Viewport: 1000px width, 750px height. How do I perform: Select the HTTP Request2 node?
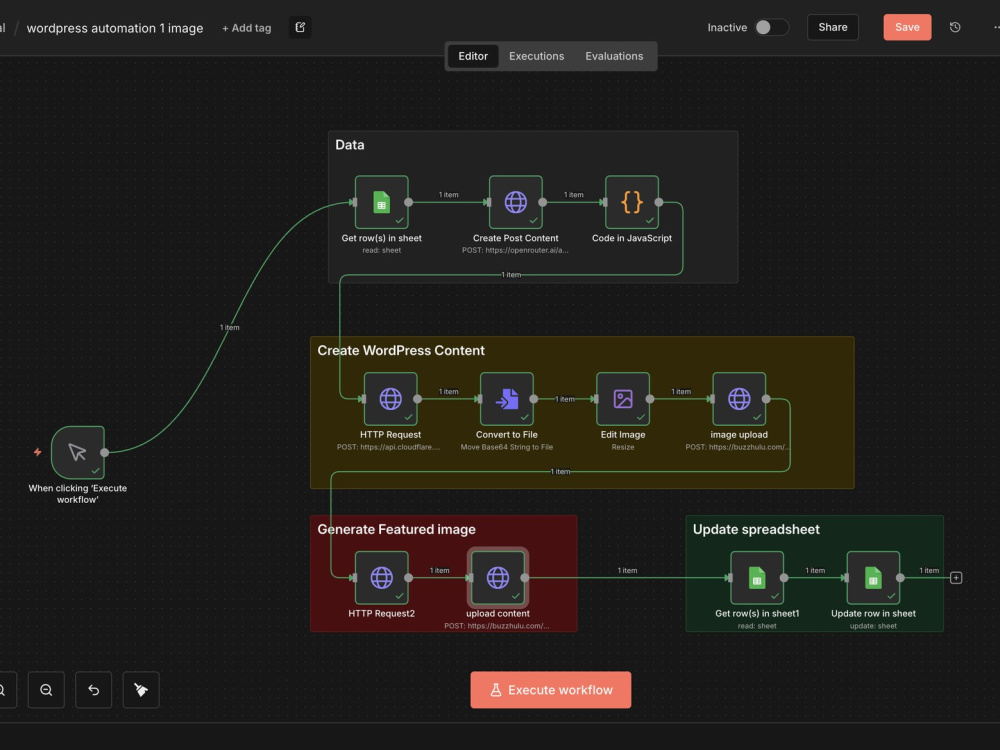point(381,578)
